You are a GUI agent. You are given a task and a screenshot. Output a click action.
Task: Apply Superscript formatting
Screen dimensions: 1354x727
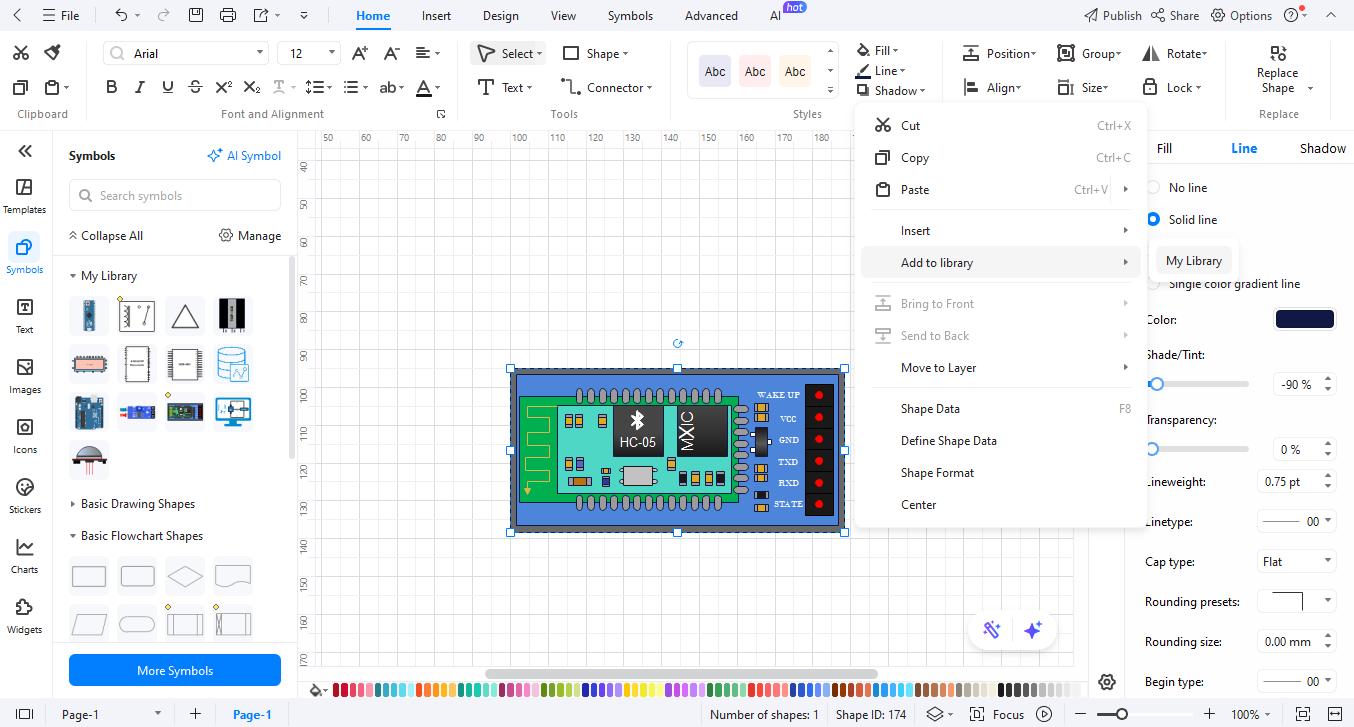[x=224, y=87]
